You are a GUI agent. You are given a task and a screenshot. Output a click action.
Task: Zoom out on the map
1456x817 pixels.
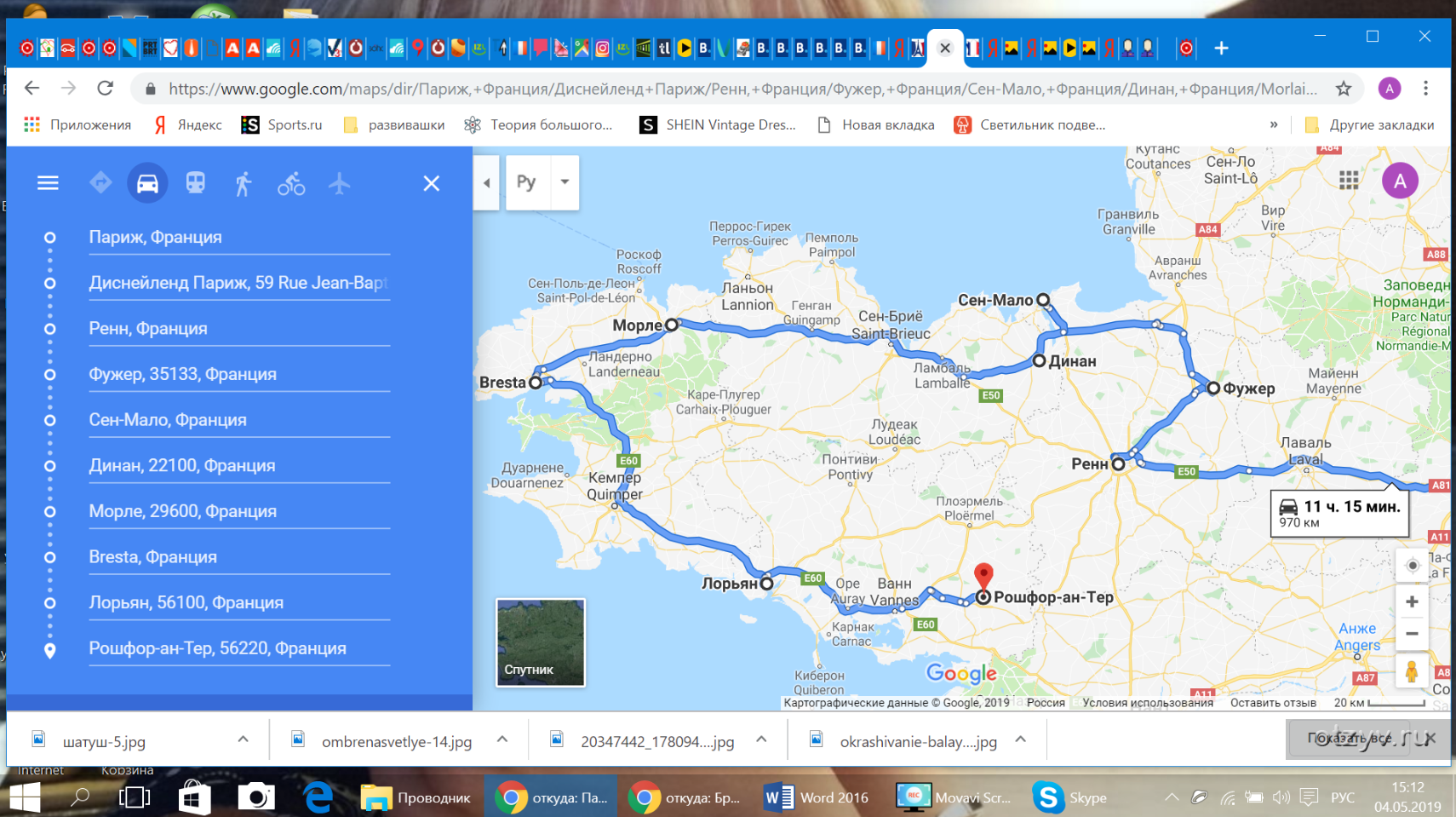[x=1412, y=634]
